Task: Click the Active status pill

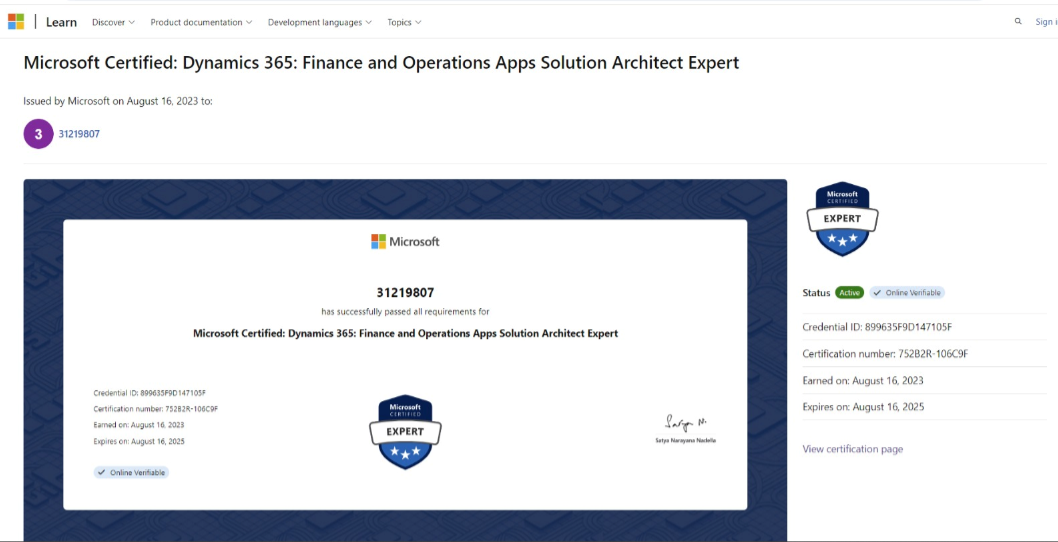Action: (850, 292)
